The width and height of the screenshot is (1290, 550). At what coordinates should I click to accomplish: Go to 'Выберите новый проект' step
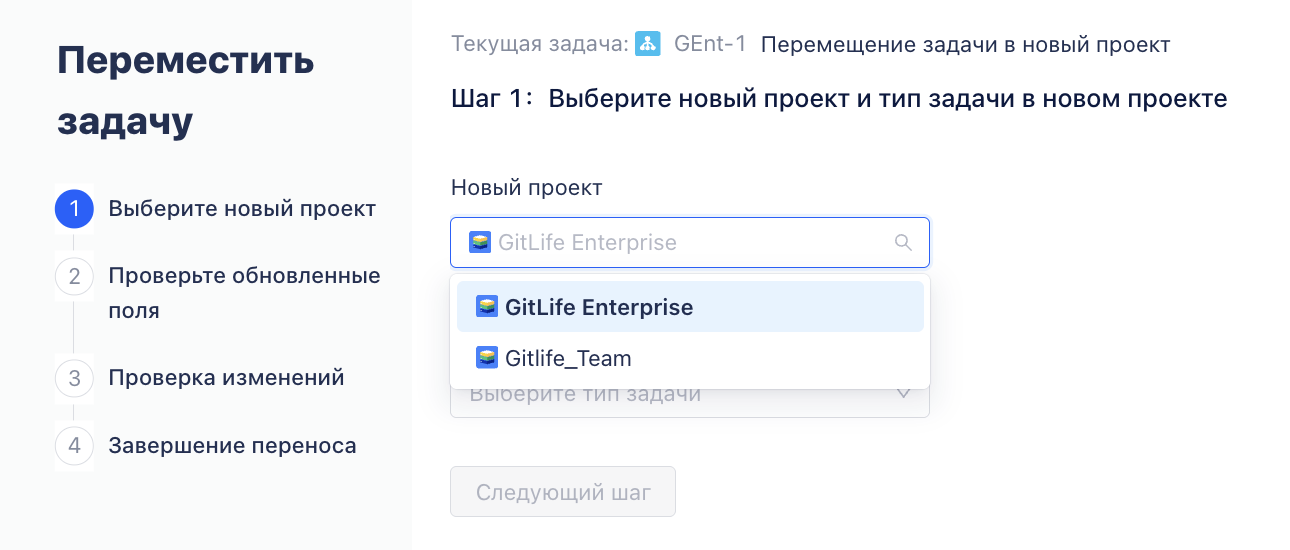[242, 209]
